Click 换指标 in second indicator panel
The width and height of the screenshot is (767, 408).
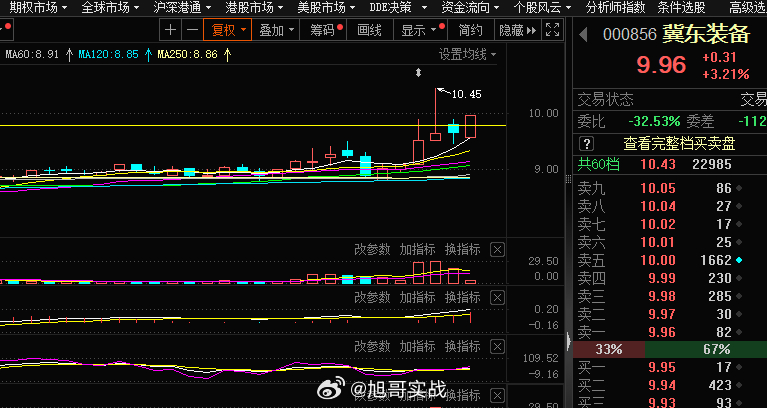tap(462, 297)
